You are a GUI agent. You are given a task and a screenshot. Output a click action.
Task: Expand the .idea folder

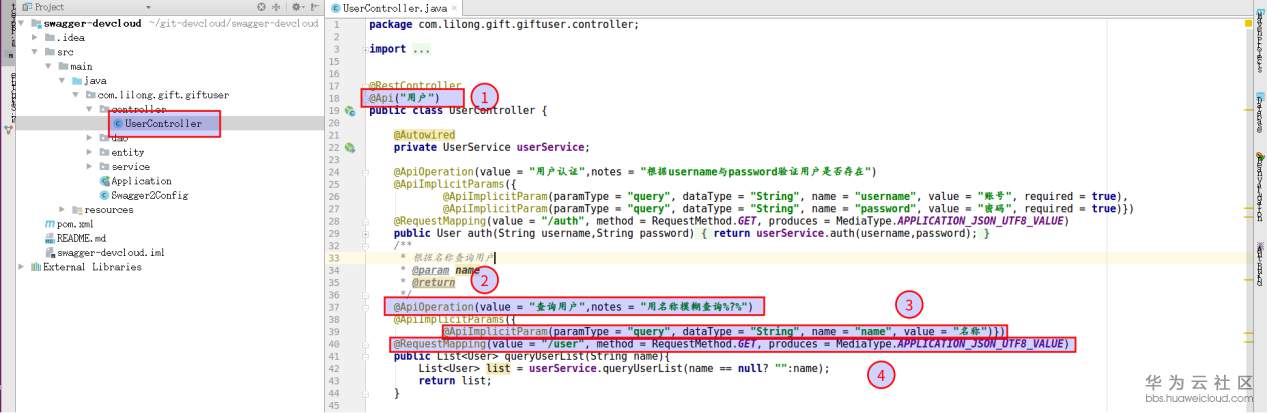[35, 38]
